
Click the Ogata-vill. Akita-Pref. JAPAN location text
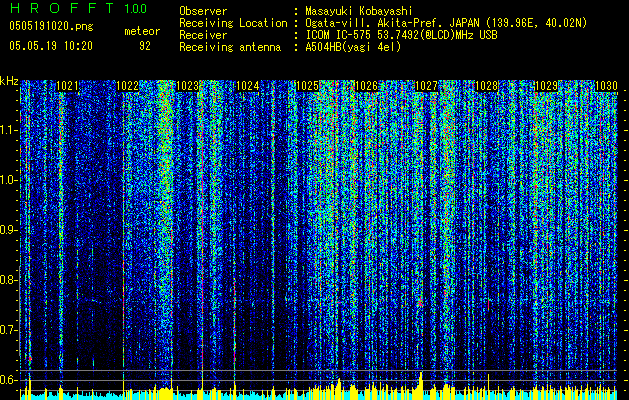(446, 23)
